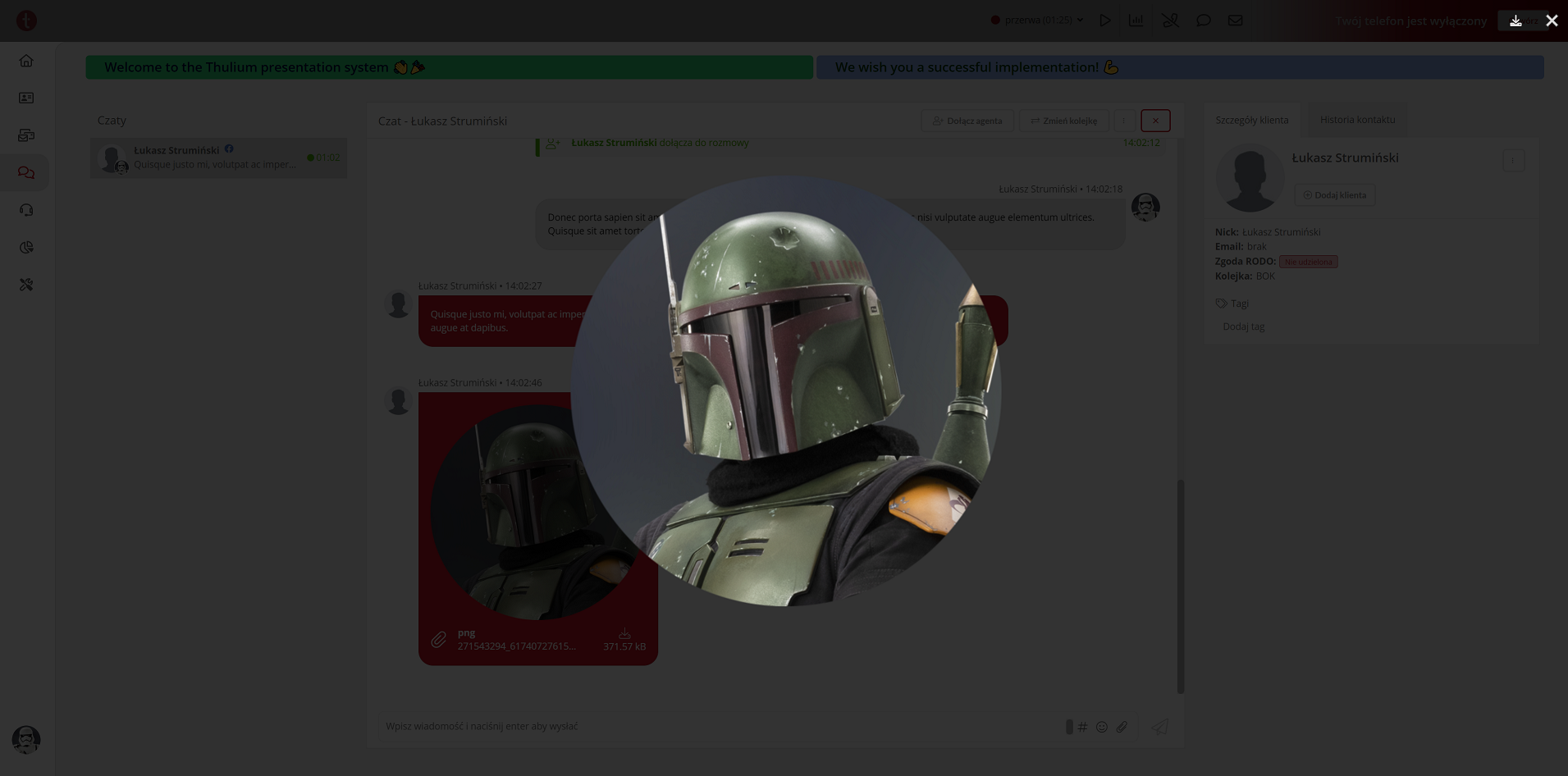Viewport: 1568px width, 776px height.
Task: Click the Facebook badge next to Łukasz Strumiński in the chat list
Action: tap(229, 149)
